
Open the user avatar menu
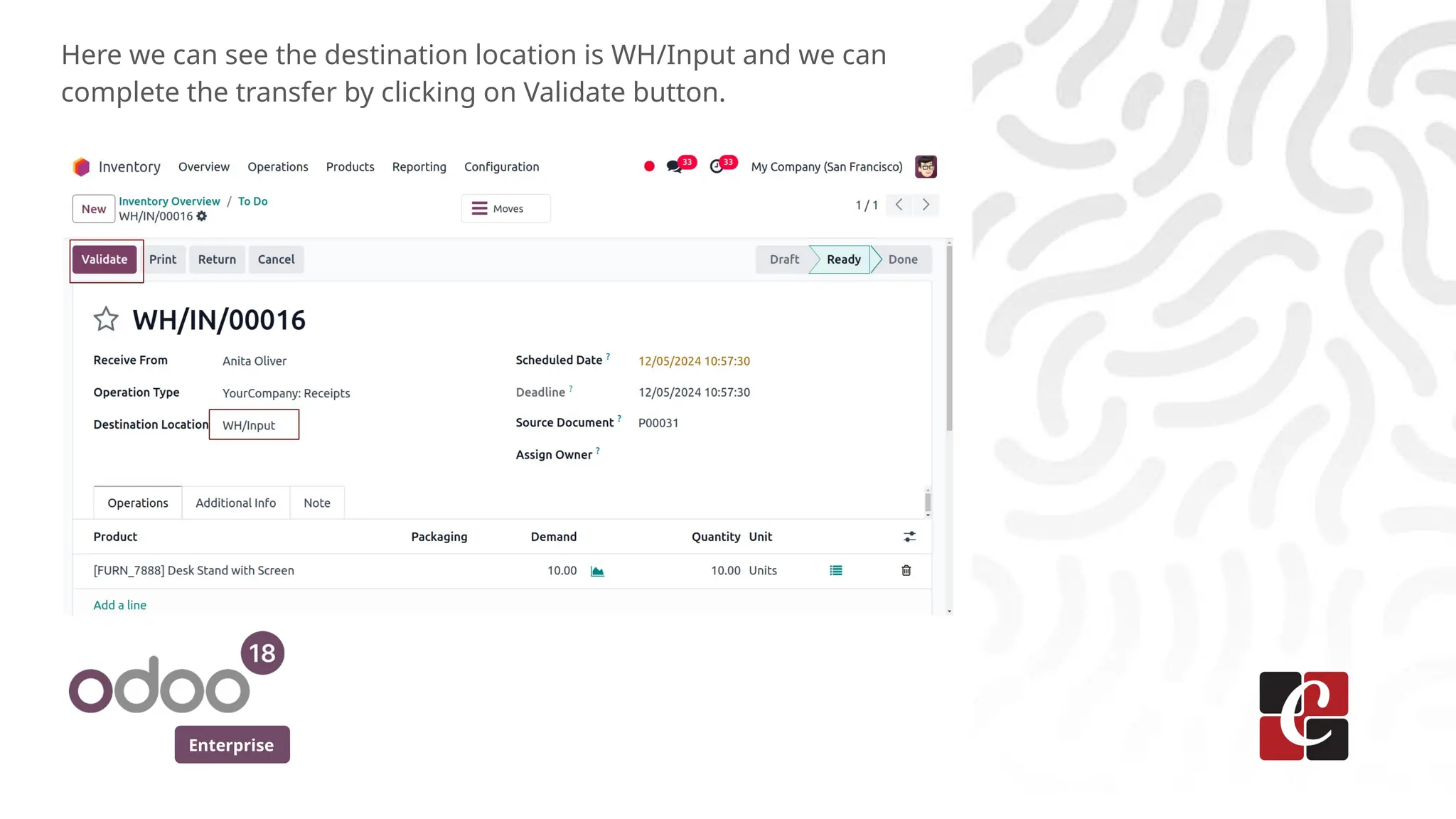[x=926, y=166]
